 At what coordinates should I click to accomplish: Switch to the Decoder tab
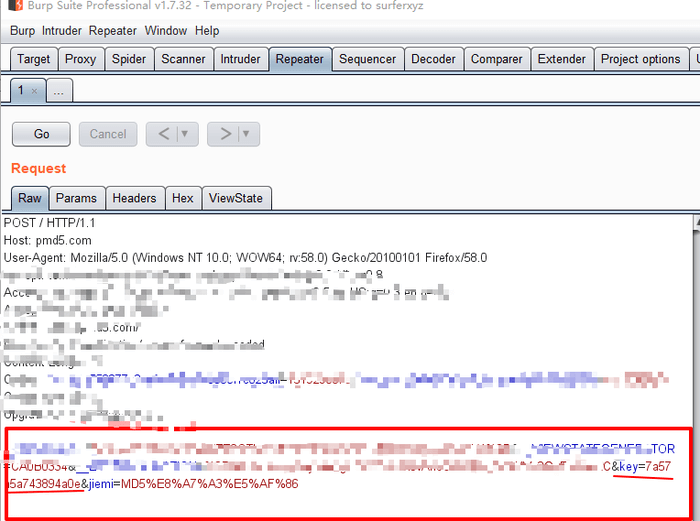tap(433, 59)
